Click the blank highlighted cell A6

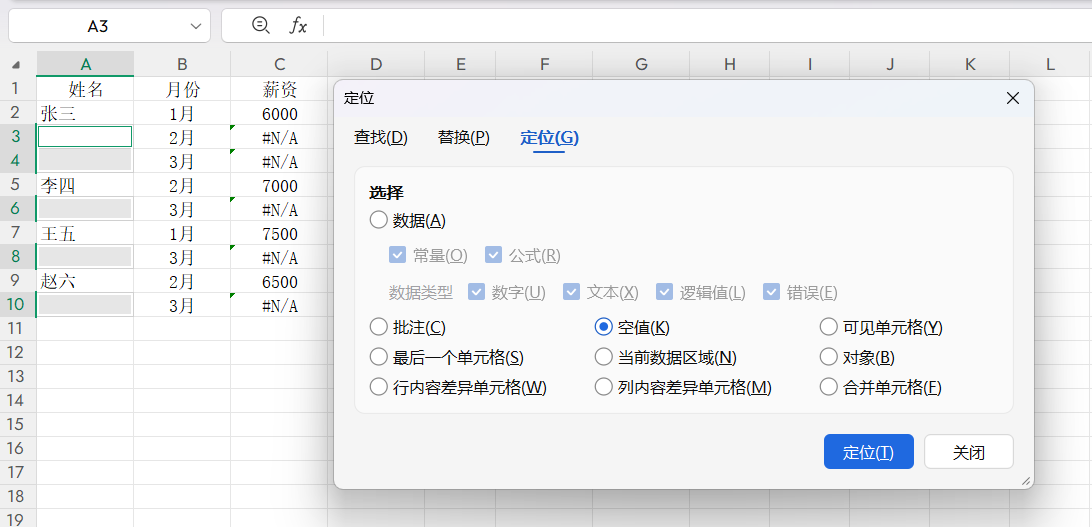point(85,209)
